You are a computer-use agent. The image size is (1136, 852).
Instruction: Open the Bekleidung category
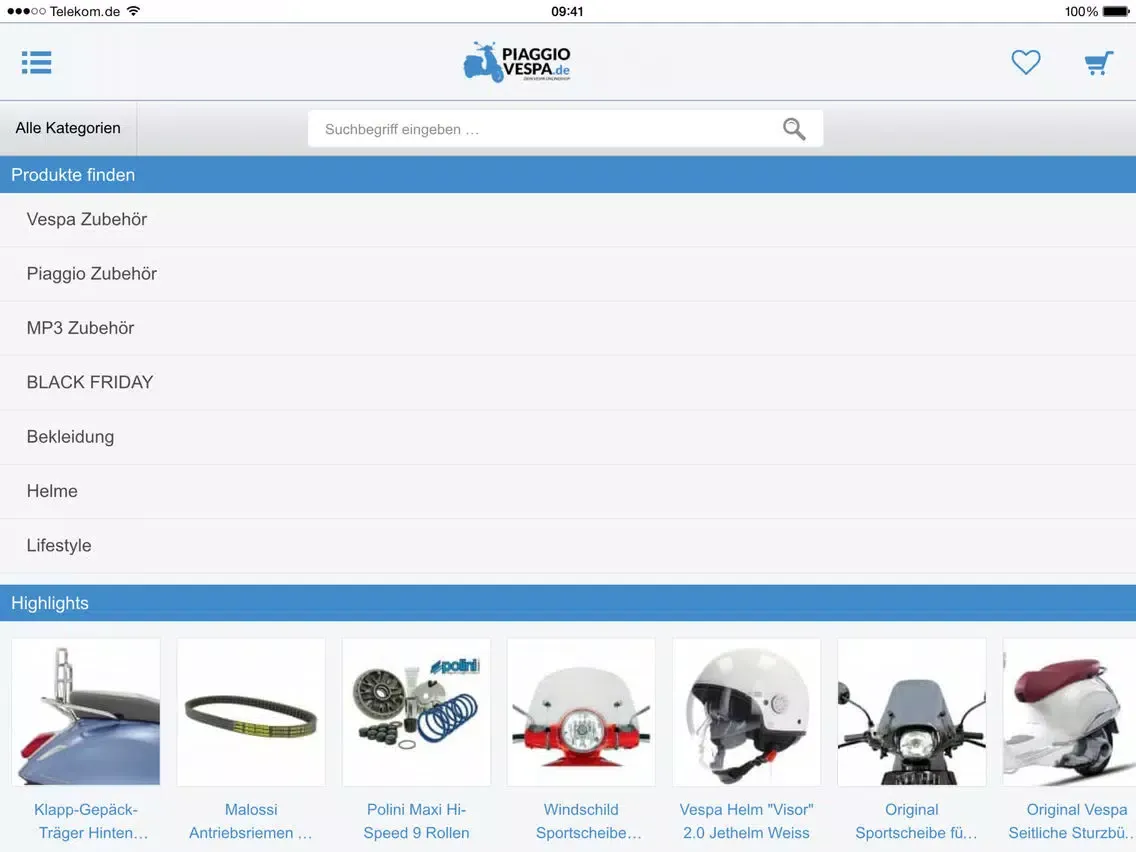(x=568, y=437)
